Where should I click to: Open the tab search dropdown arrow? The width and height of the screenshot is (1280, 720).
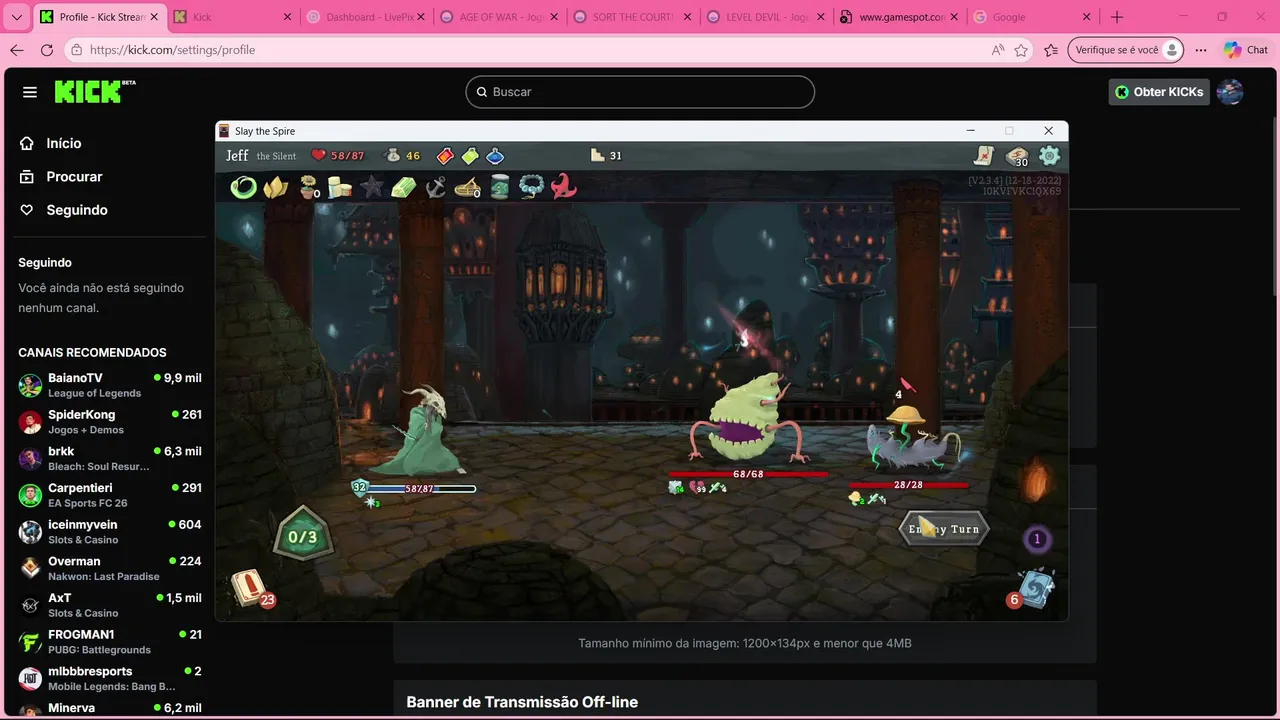pyautogui.click(x=16, y=17)
